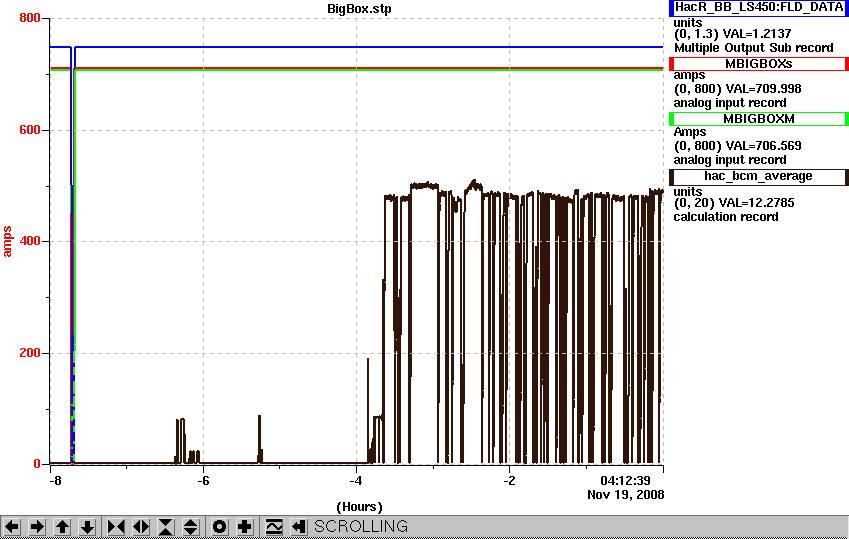Zoom in vertically with the hourglass-shaped icon

pyautogui.click(x=166, y=527)
